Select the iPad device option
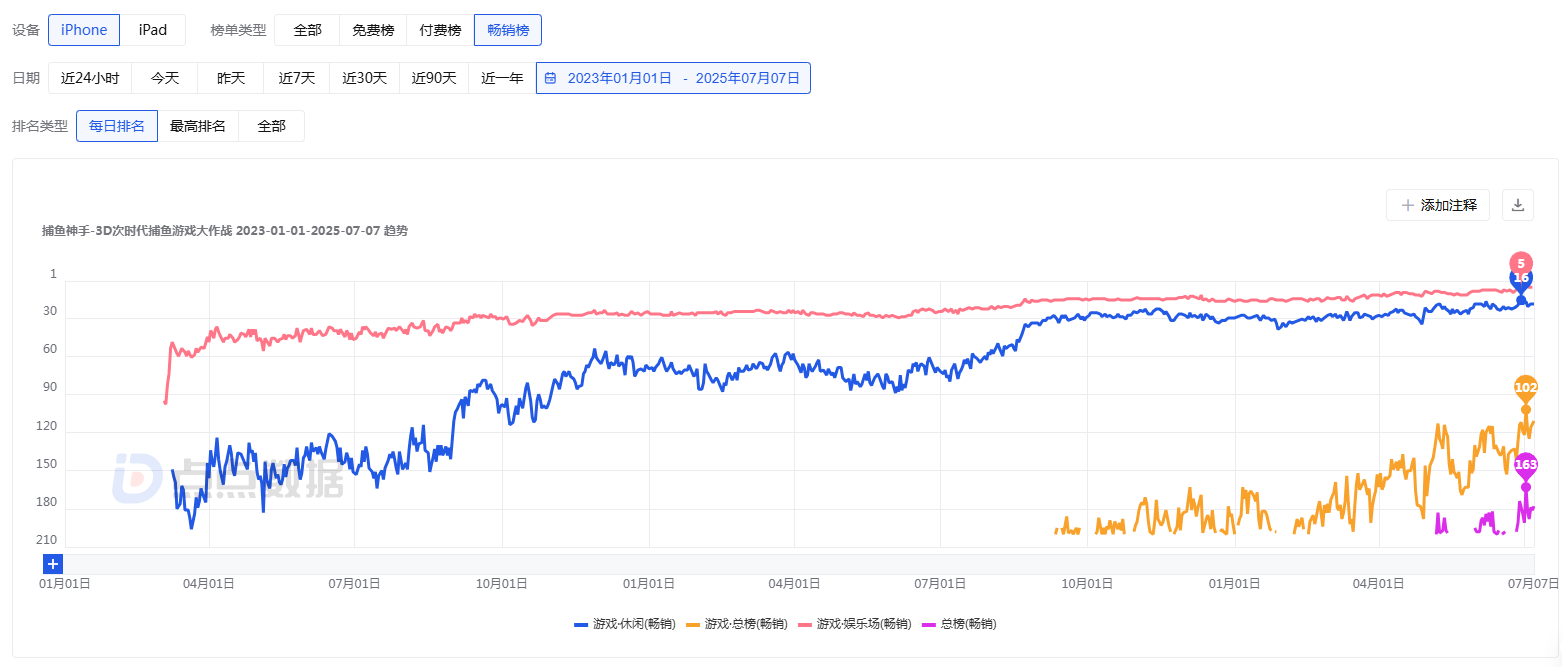This screenshot has width=1562, height=667. coord(152,30)
